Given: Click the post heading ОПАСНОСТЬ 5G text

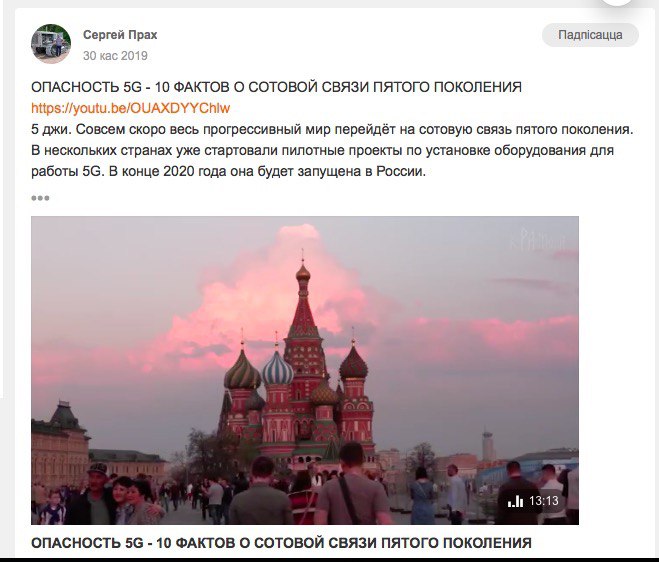Looking at the screenshot, I should pos(276,87).
